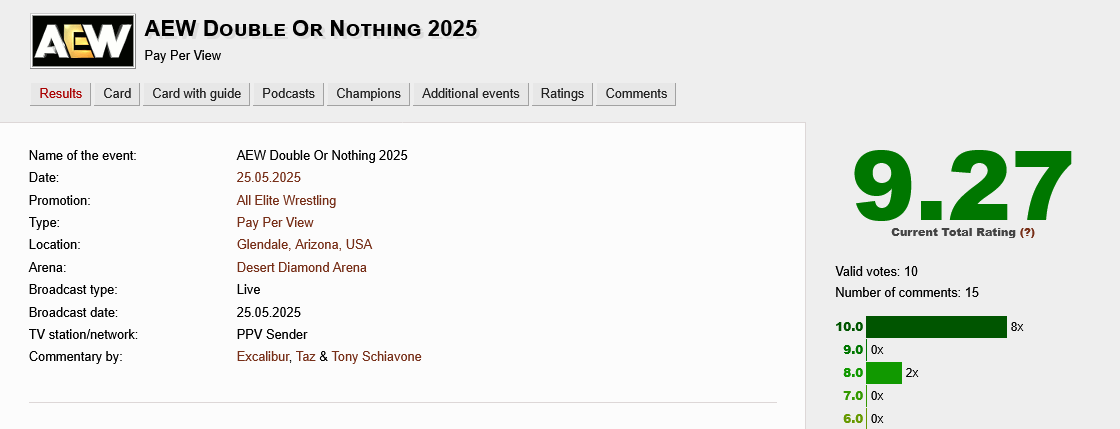Open Glendale, Arizona, USA location link
This screenshot has height=429, width=1120.
coord(305,245)
